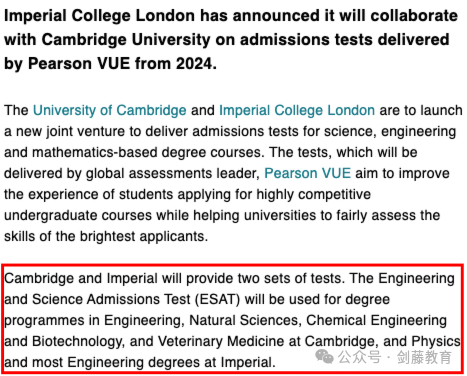Follow the Pearson VUE teal hyperlink
467x376 pixels.
coord(307,173)
